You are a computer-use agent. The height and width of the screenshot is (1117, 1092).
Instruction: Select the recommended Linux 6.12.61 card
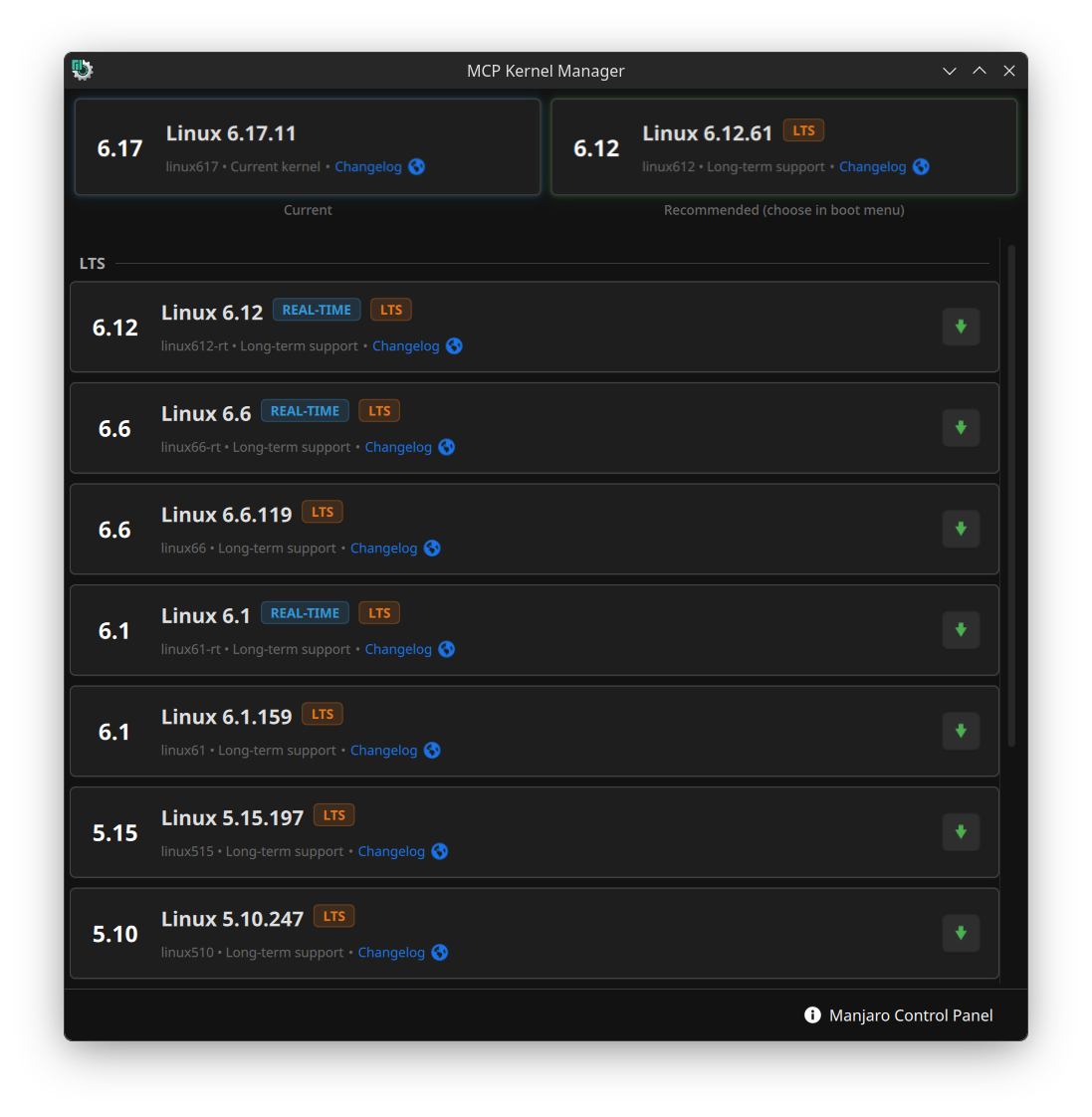[783, 147]
